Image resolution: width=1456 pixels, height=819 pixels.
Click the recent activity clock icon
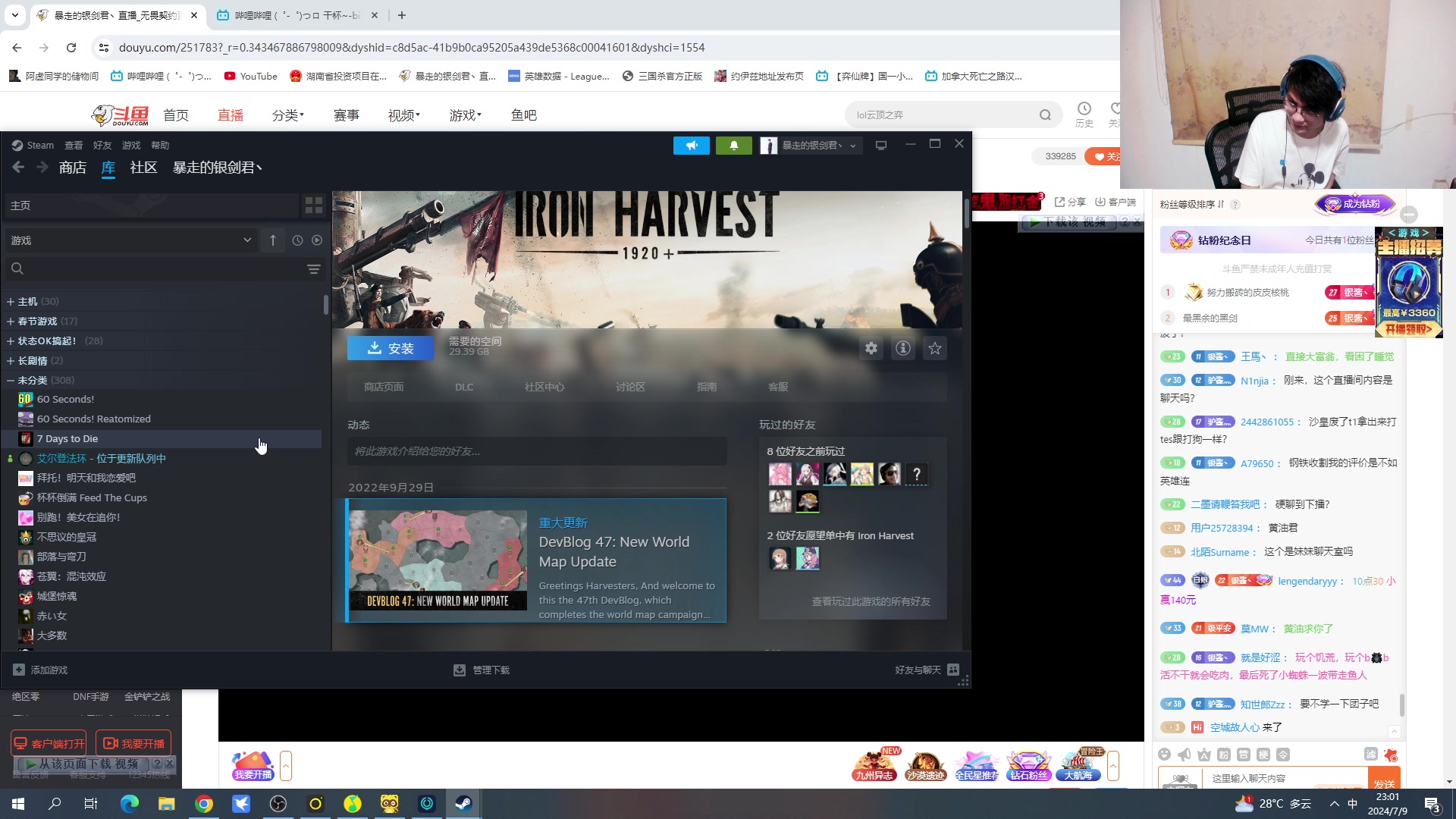tap(297, 240)
